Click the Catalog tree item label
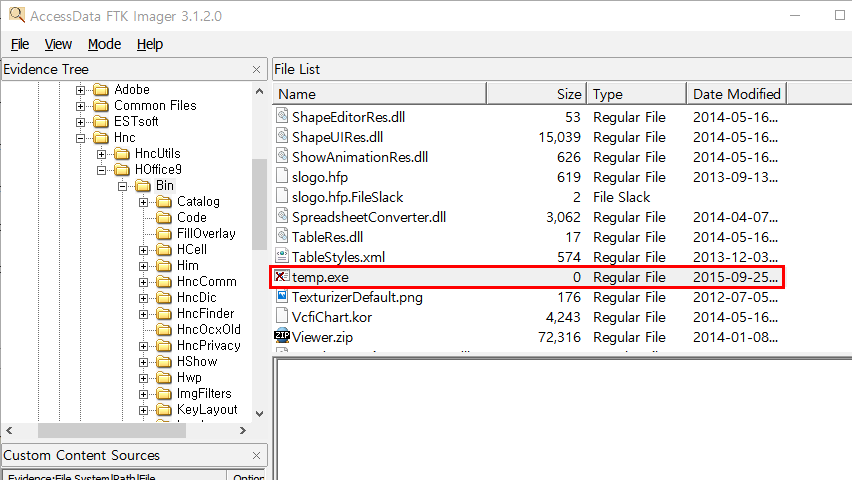This screenshot has height=480, width=852. click(x=198, y=202)
